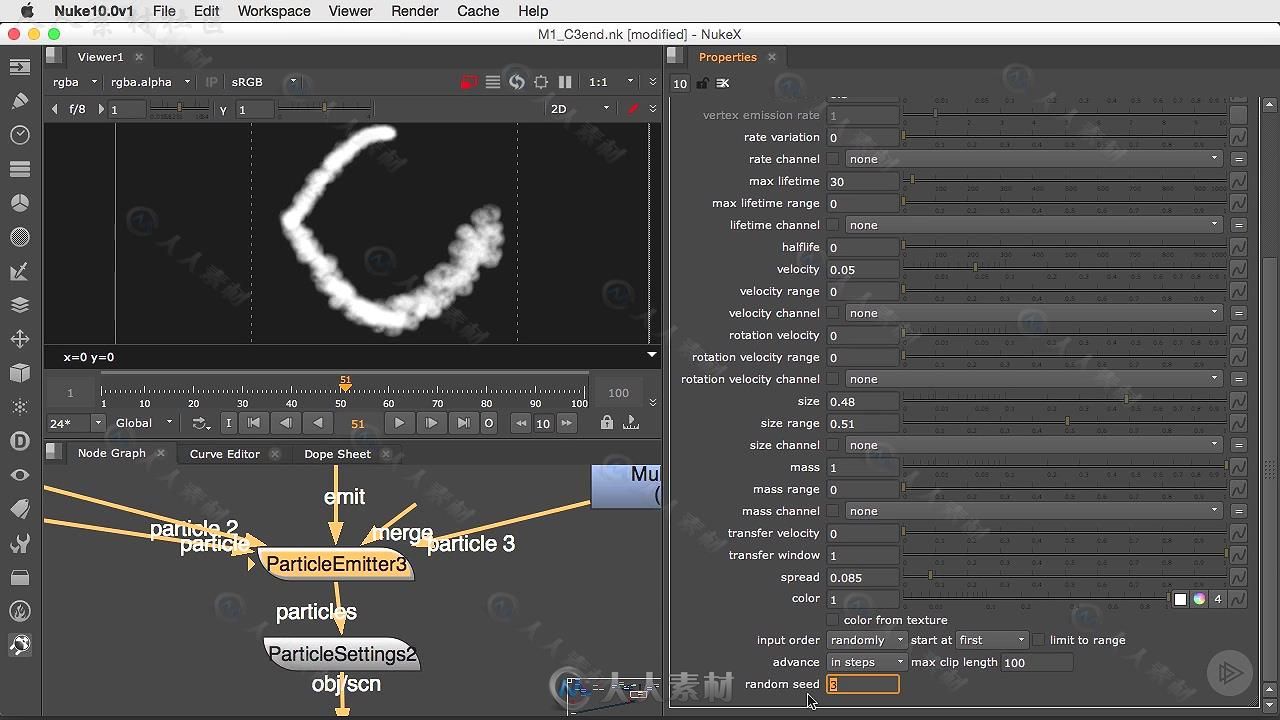The height and width of the screenshot is (720, 1280).
Task: Open the sRGB viewer process dropdown
Action: click(x=263, y=82)
